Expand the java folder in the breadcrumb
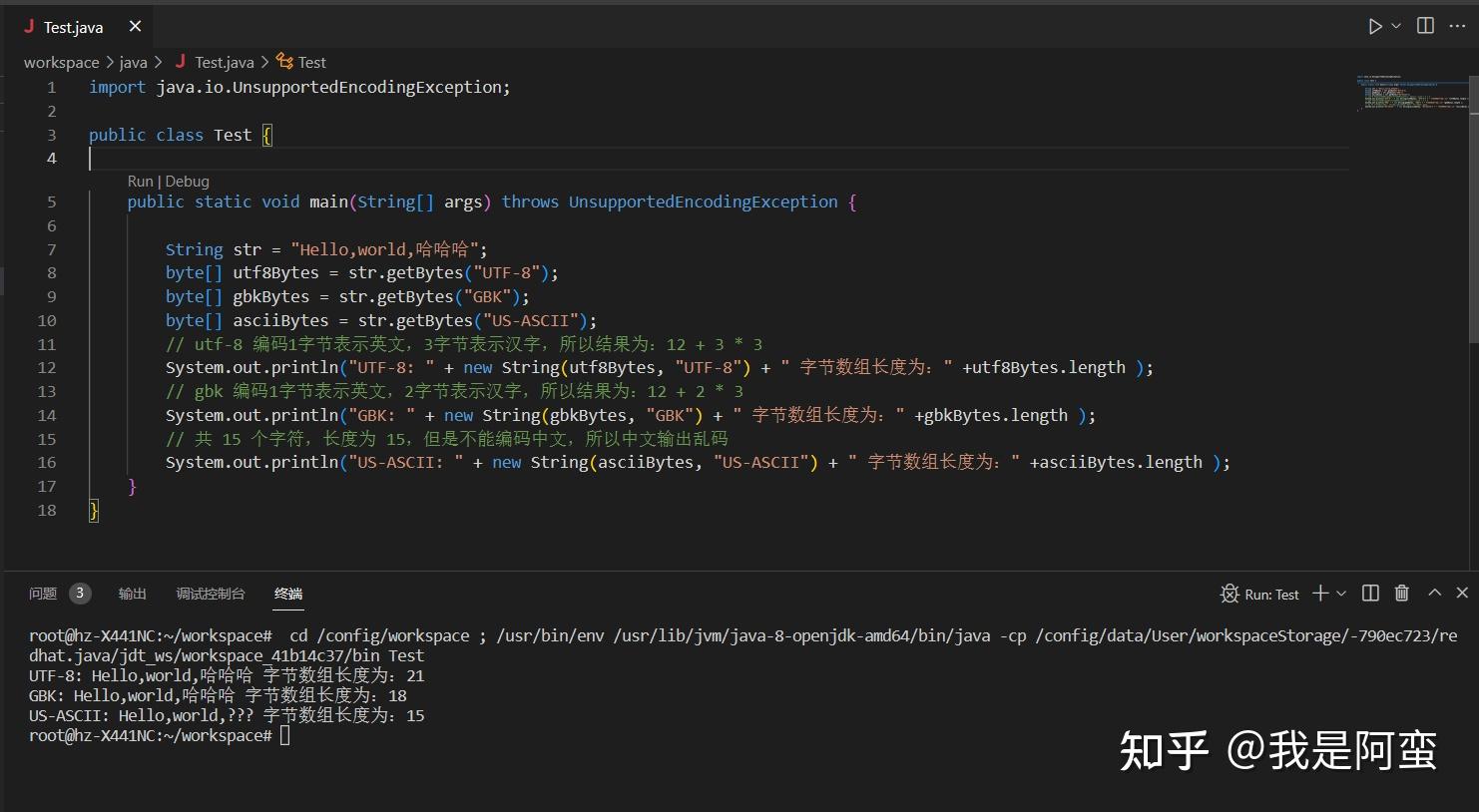Image resolution: width=1479 pixels, height=812 pixels. click(133, 62)
